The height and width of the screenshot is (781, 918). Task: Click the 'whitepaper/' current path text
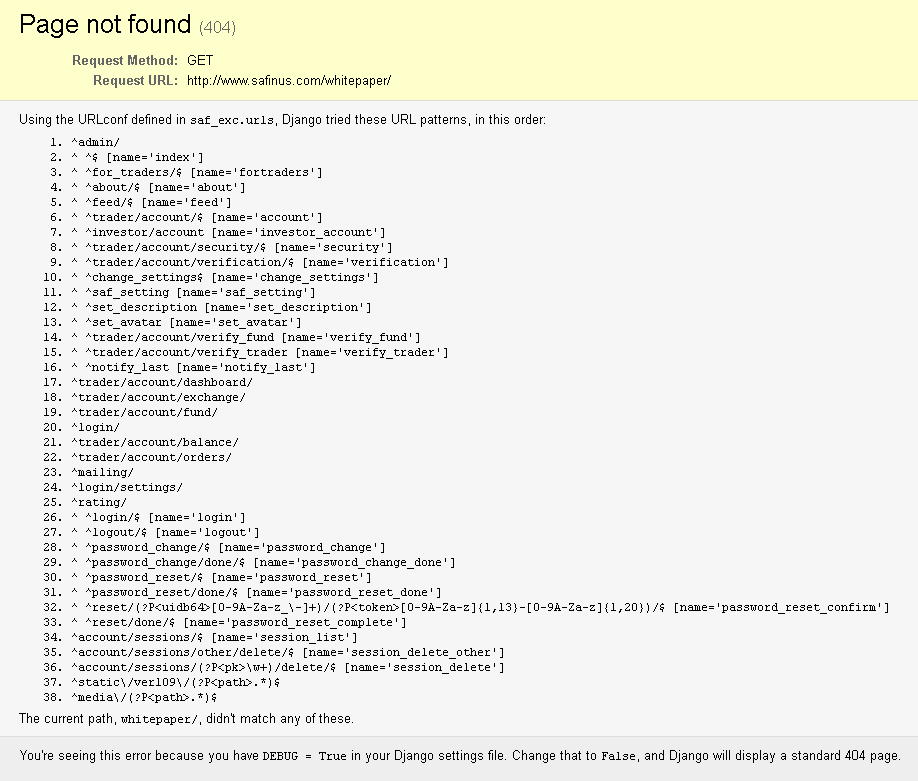pyautogui.click(x=159, y=719)
